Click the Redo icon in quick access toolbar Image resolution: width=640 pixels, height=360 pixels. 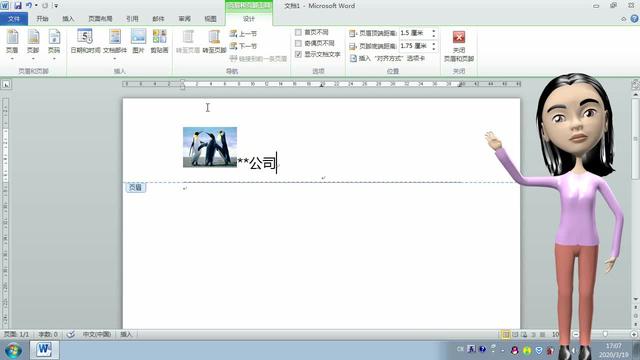(45, 6)
